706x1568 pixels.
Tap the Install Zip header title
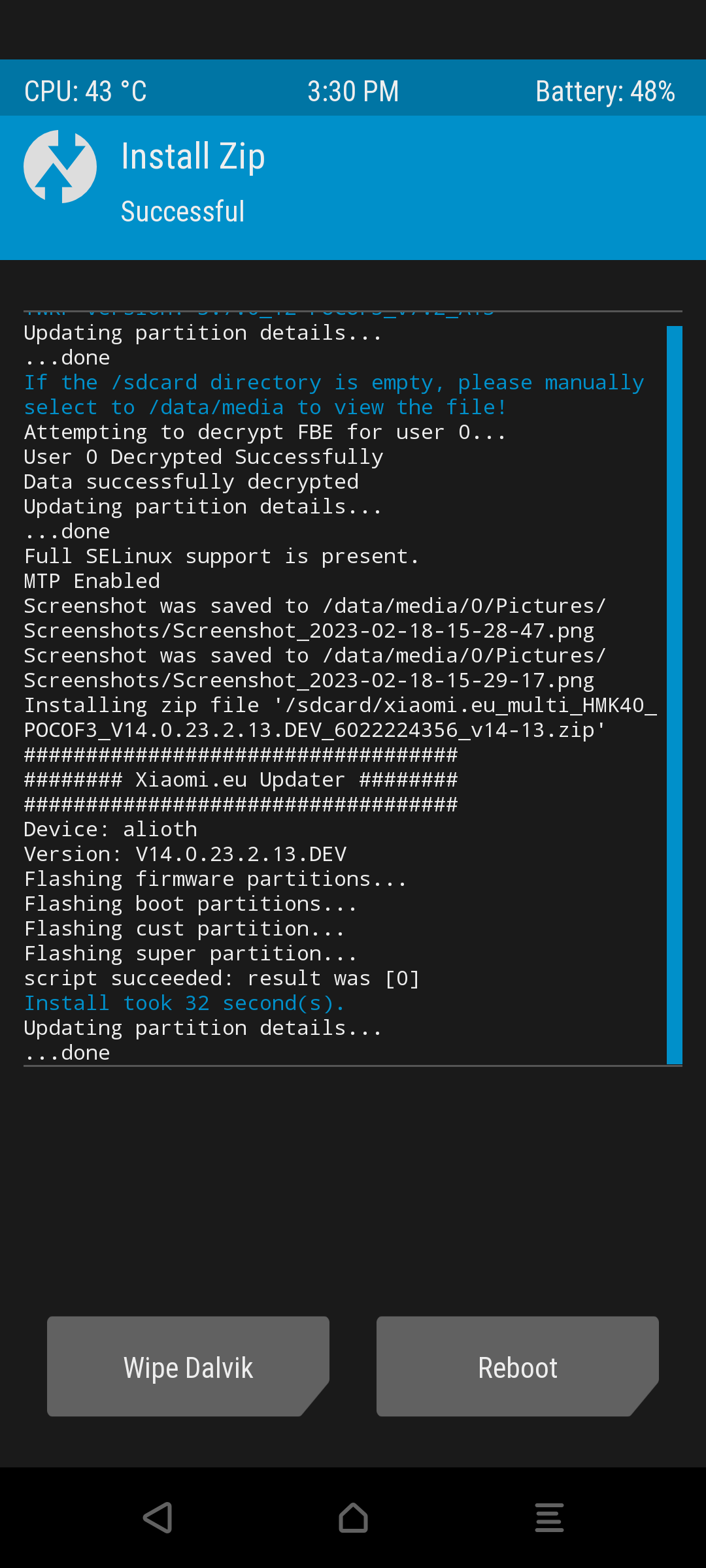(193, 157)
